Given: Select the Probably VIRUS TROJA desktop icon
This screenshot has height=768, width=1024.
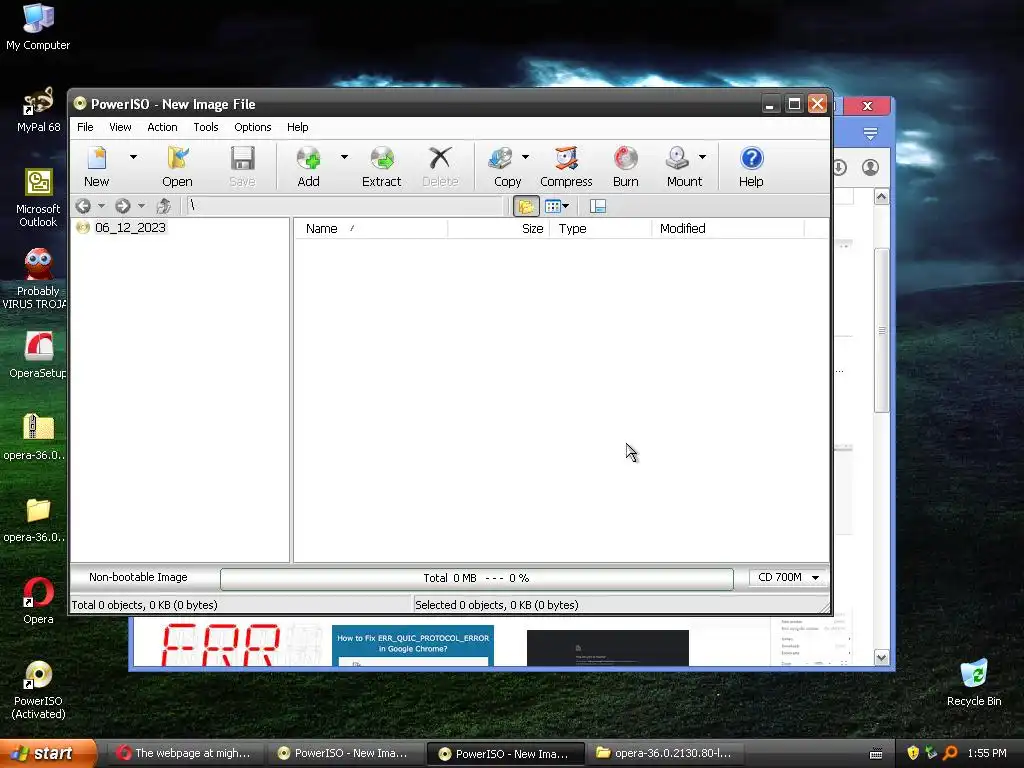Looking at the screenshot, I should tap(38, 280).
